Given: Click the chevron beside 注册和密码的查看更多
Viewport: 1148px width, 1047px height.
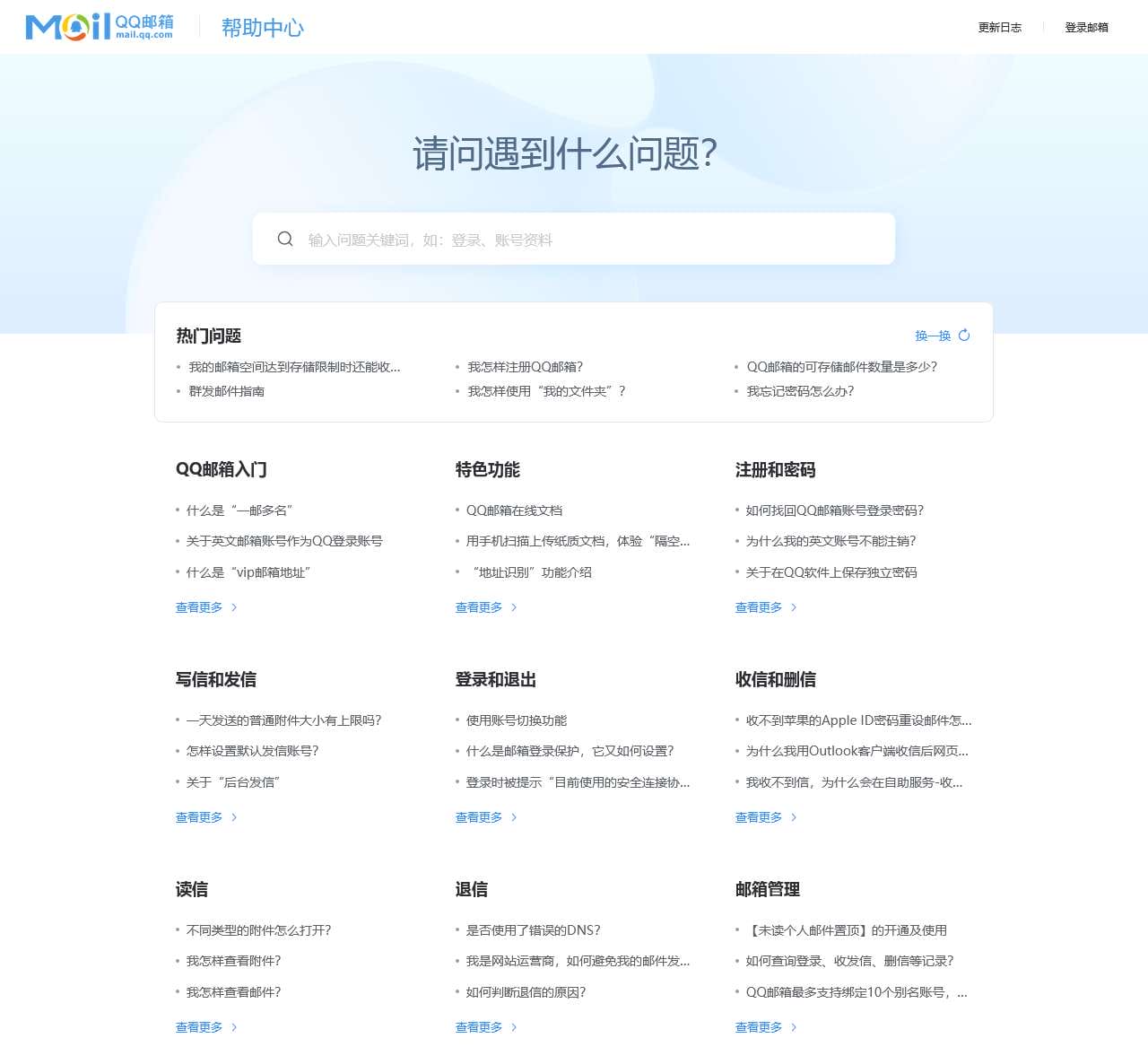Looking at the screenshot, I should coord(792,606).
